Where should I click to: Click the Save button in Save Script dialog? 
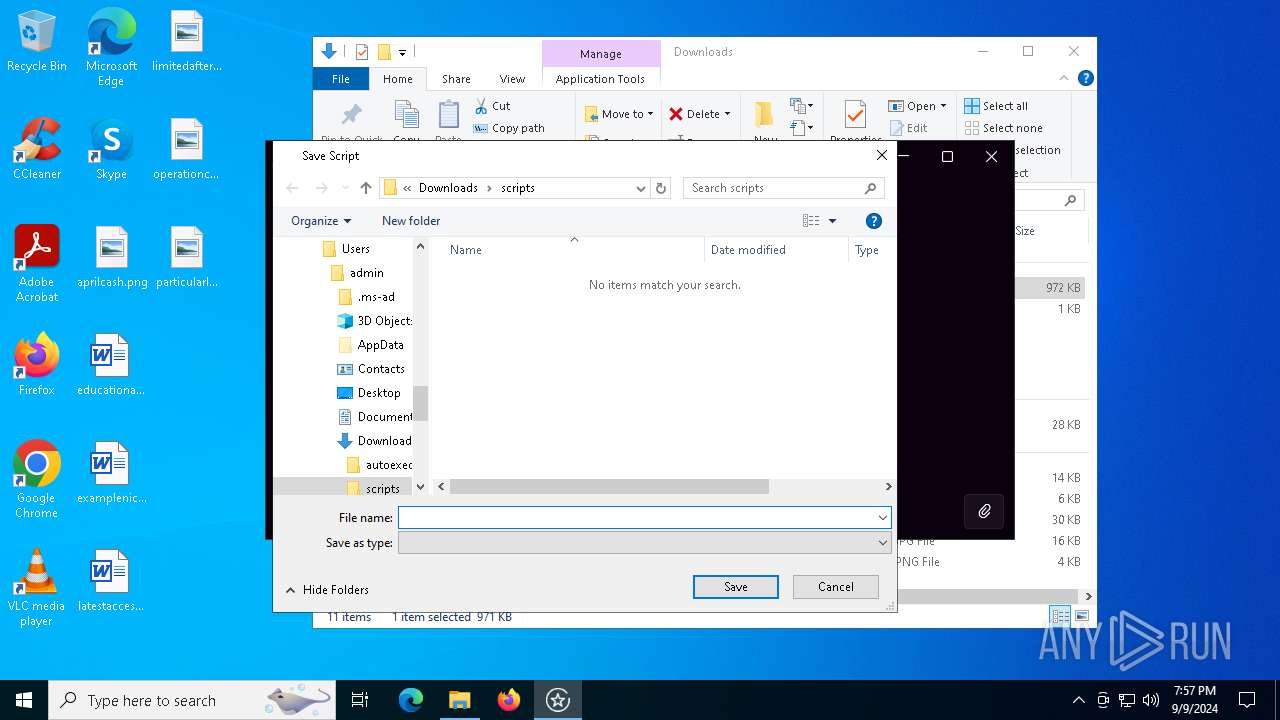735,587
